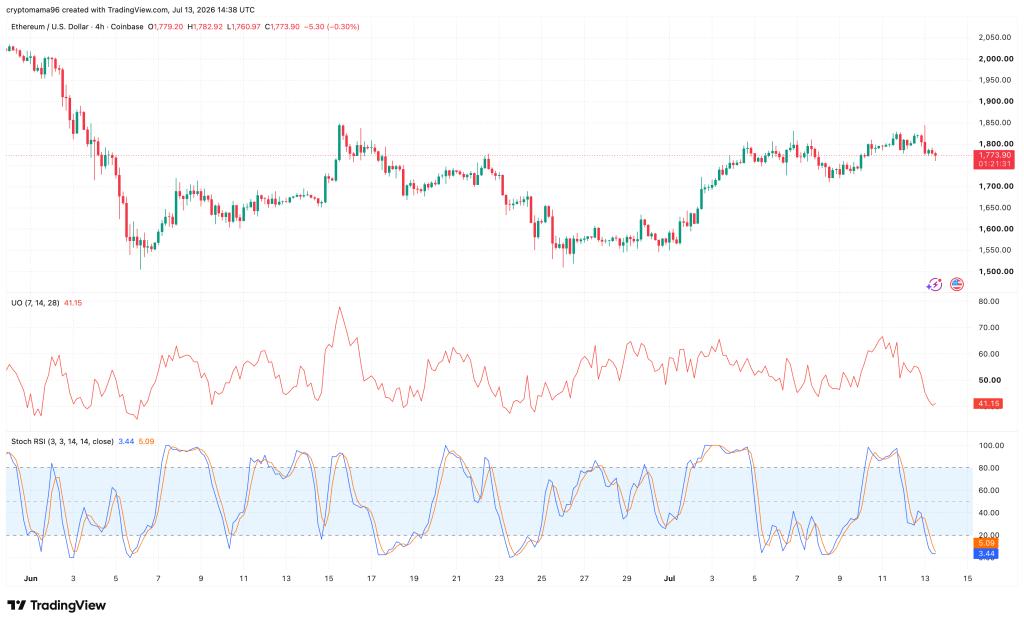Click the close value C1,773.90 in header

pyautogui.click(x=282, y=27)
